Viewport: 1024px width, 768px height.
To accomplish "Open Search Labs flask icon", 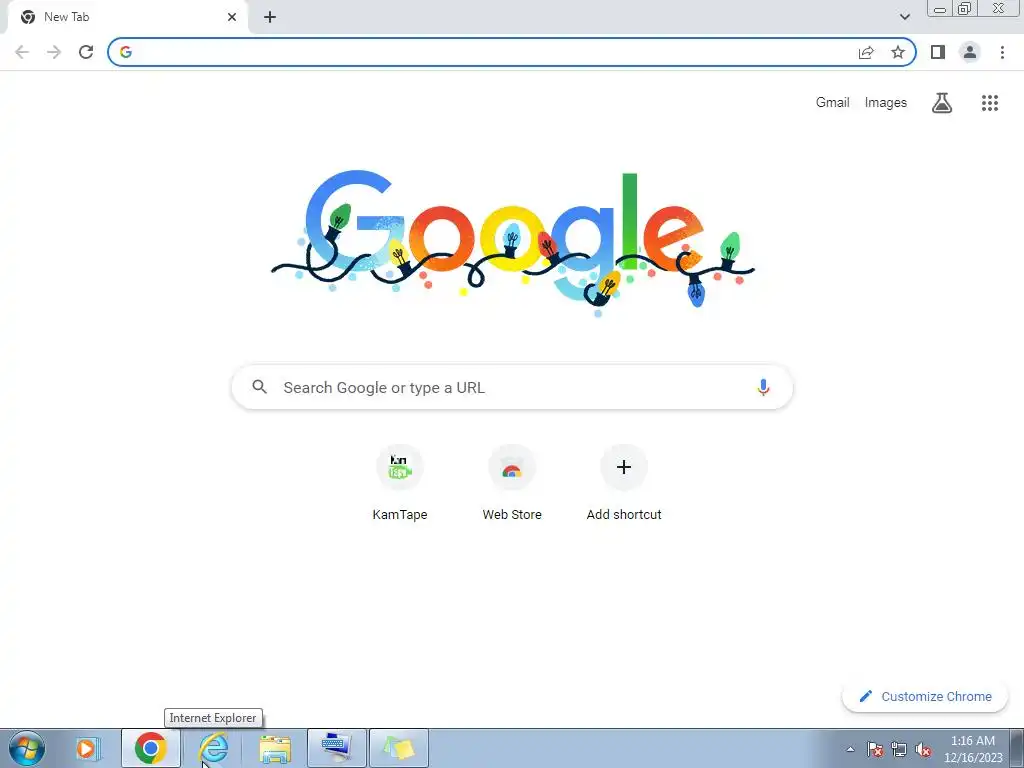I will tap(942, 103).
